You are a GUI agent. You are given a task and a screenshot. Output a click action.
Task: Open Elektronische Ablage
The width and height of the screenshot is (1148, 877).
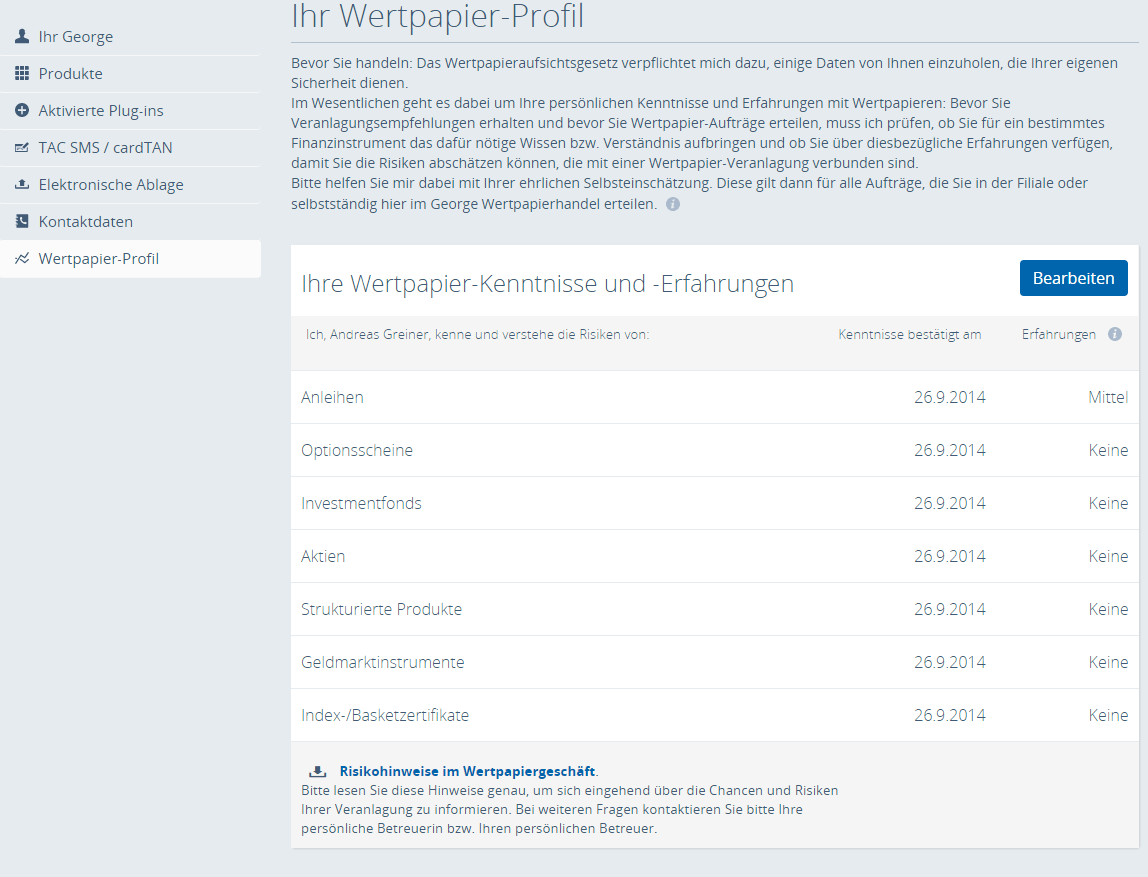pos(130,184)
